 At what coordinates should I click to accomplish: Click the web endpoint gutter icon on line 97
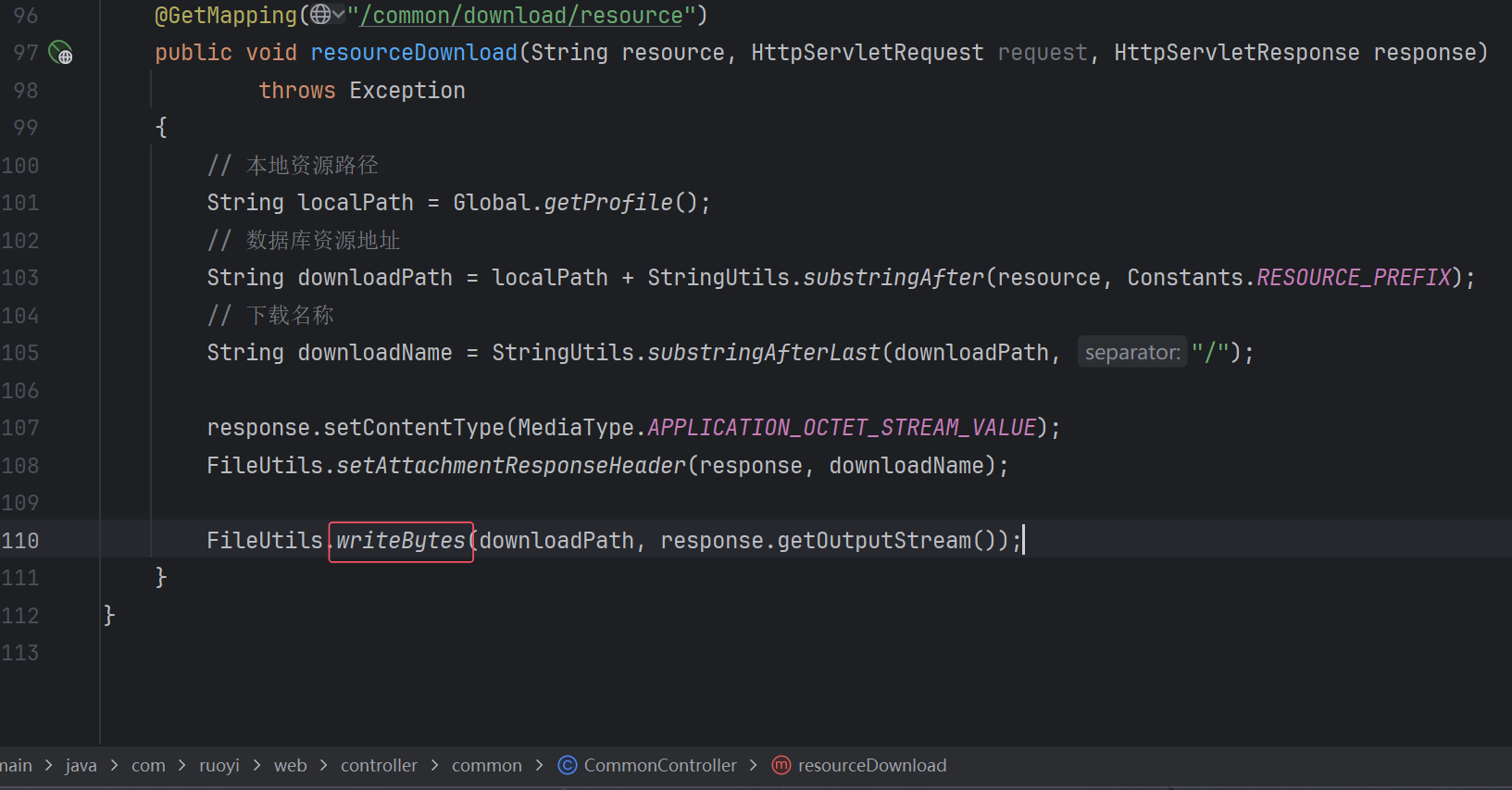(61, 53)
